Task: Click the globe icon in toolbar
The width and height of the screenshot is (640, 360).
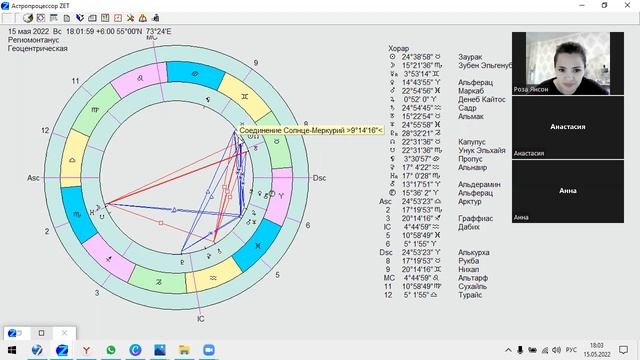Action: 28,18
